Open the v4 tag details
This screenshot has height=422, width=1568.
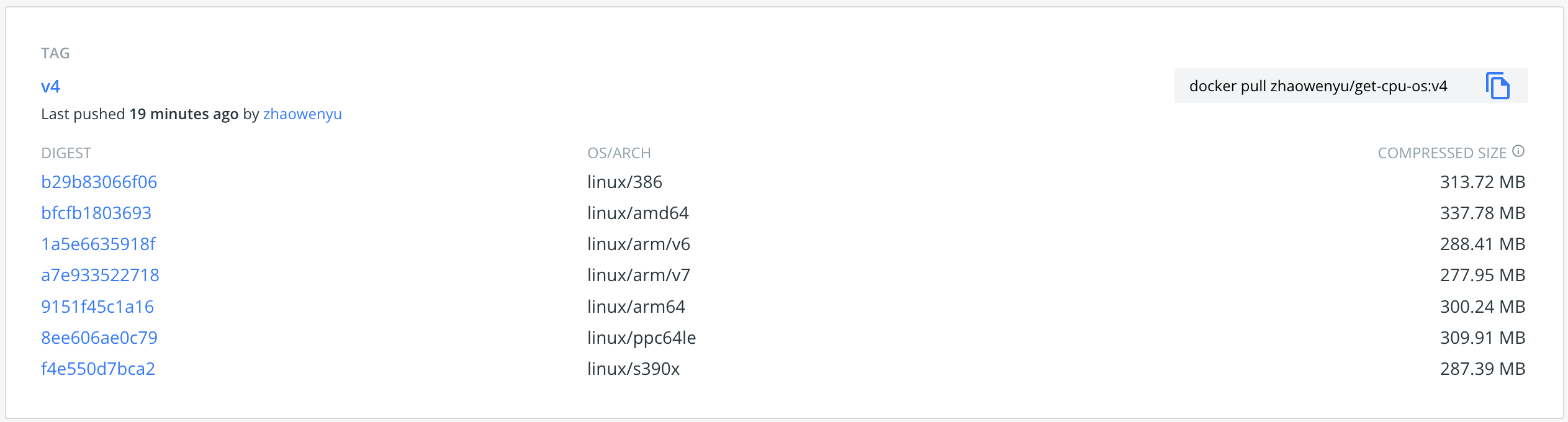click(50, 87)
